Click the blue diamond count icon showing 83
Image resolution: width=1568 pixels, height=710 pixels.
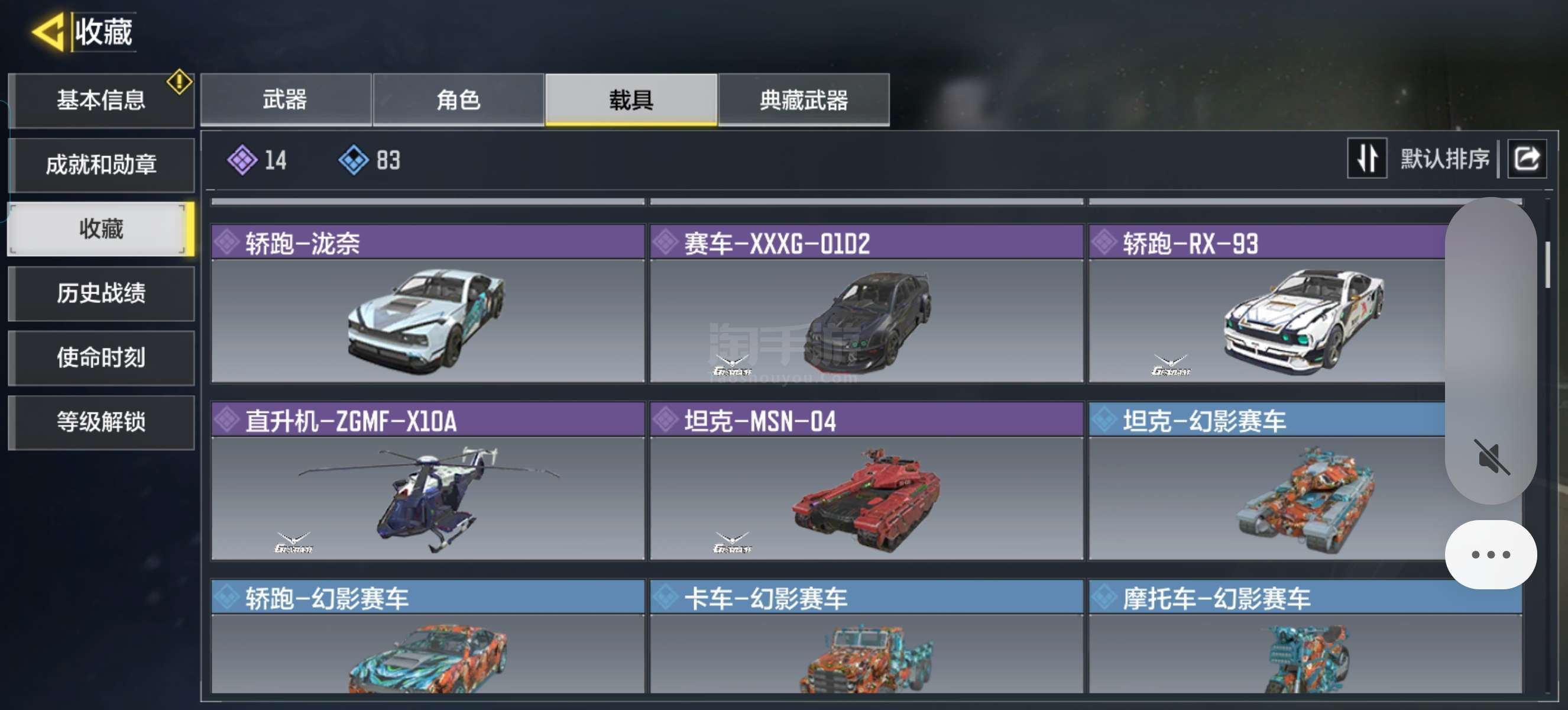[x=354, y=160]
